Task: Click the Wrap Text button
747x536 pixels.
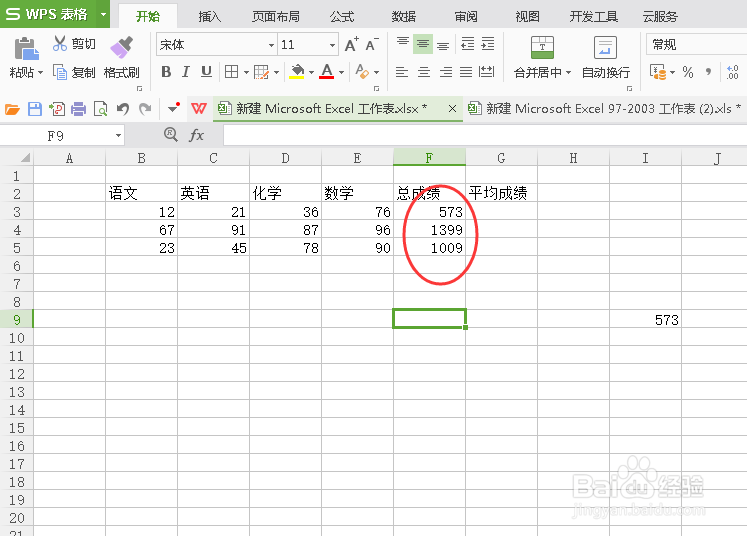Action: 606,57
